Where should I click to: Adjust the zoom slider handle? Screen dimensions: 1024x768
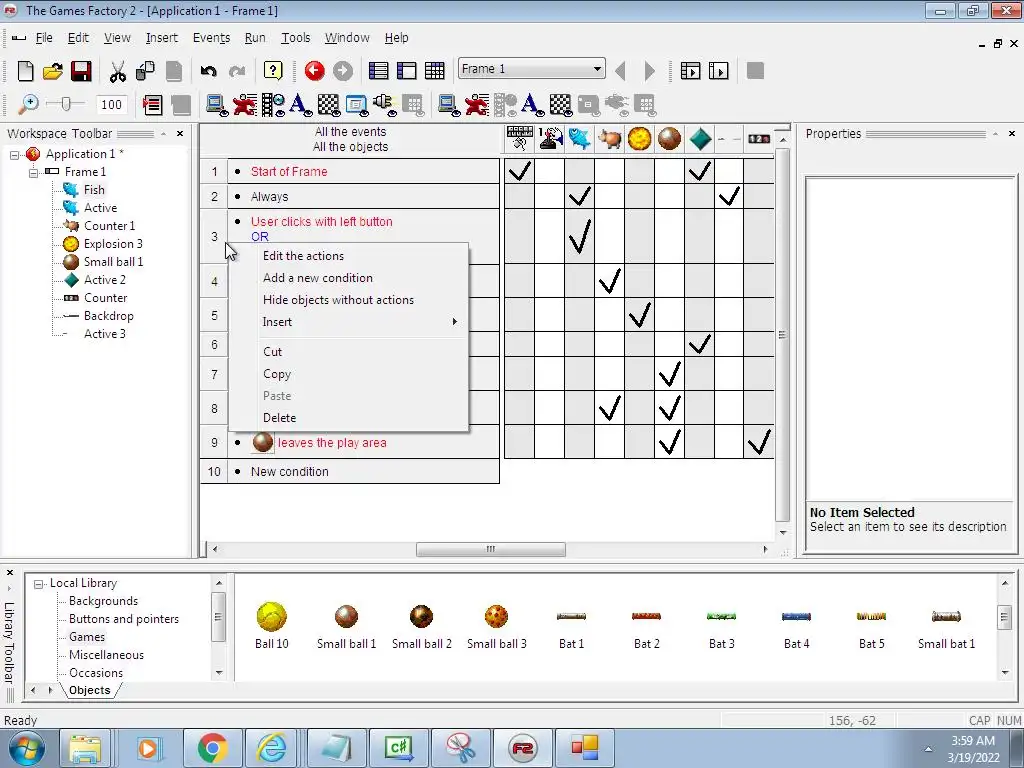pyautogui.click(x=65, y=104)
